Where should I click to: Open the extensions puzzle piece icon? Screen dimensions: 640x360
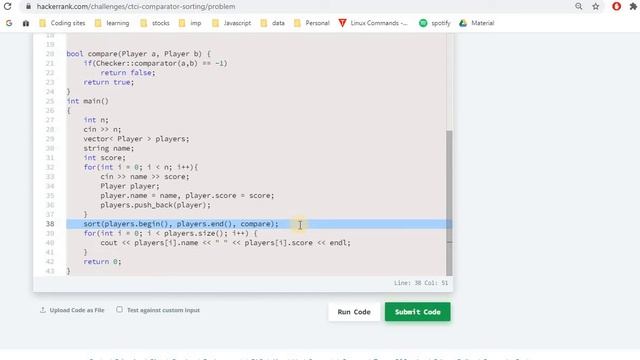click(633, 7)
